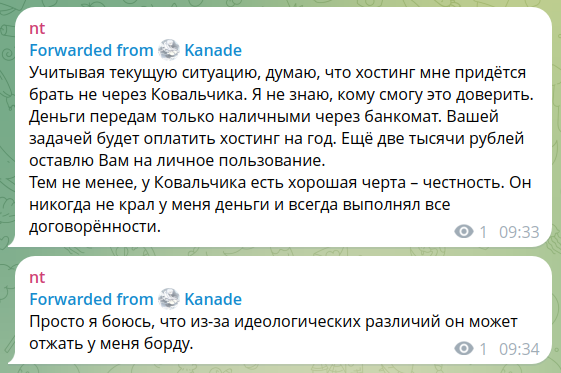Click the view count next to 09:34

483,349
